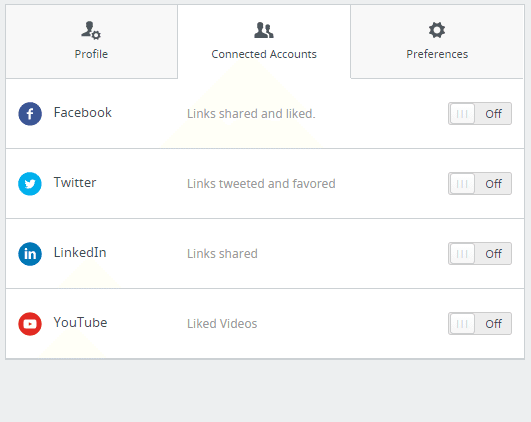Screen dimensions: 531x422
Task: Click the Profile user-gear icon
Action: 91,30
